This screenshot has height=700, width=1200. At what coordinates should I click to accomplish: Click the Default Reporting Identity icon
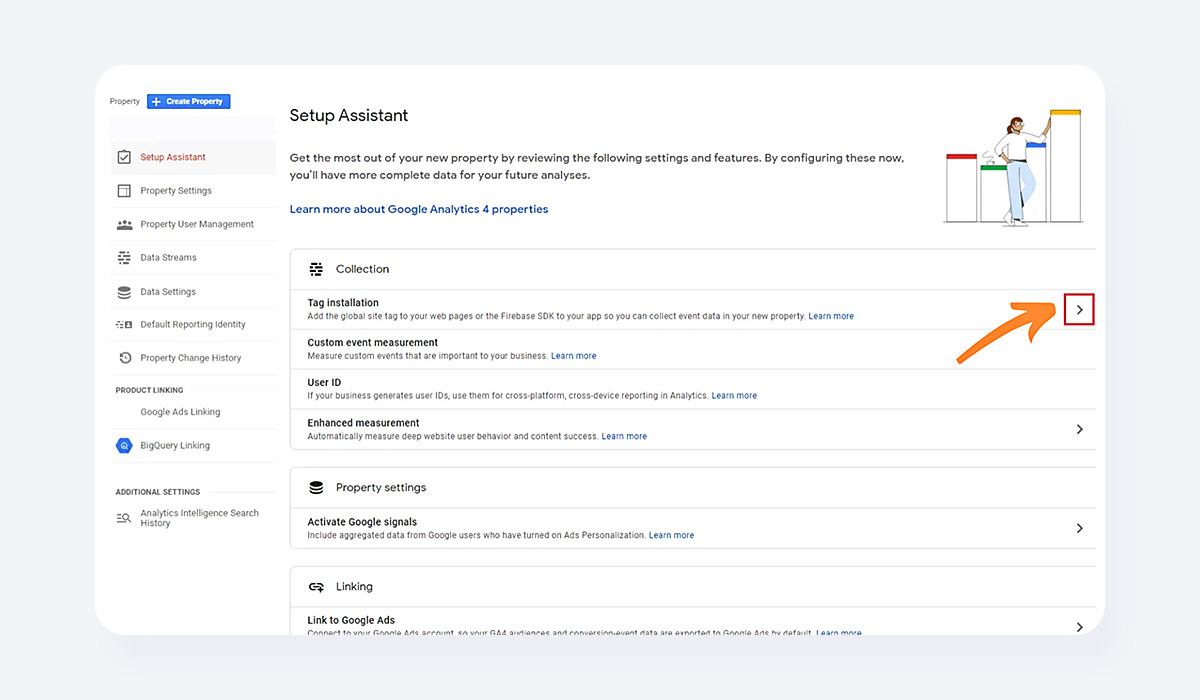click(124, 325)
